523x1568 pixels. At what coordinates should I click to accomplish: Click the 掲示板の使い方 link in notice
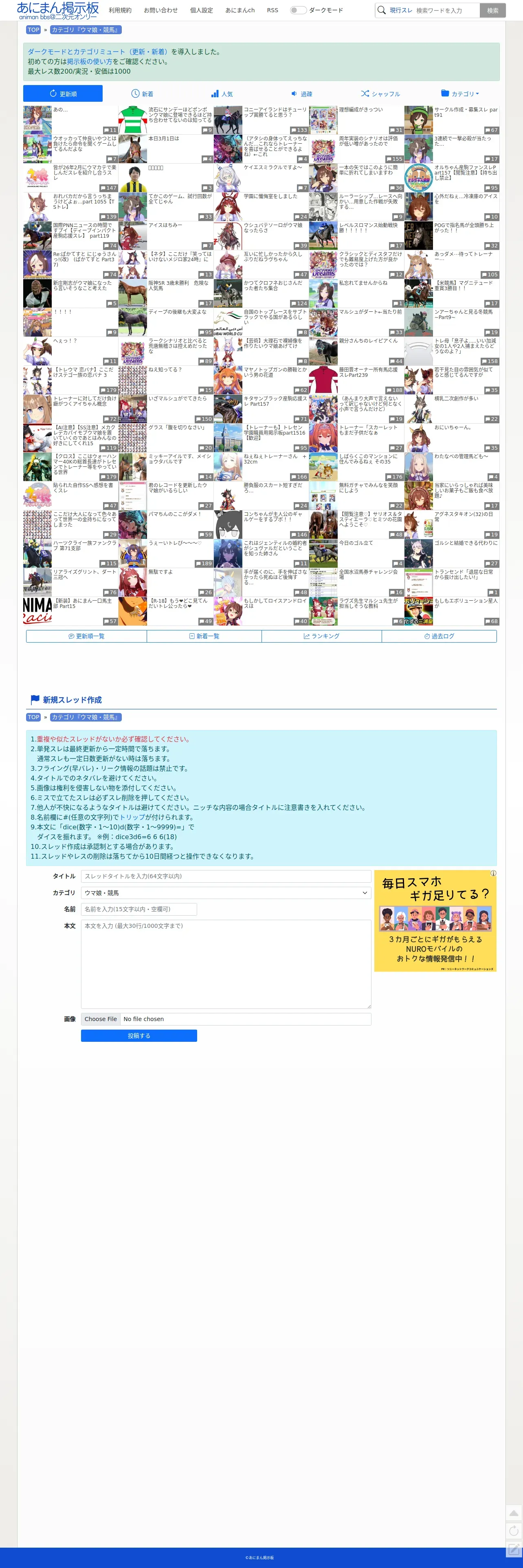(89, 61)
